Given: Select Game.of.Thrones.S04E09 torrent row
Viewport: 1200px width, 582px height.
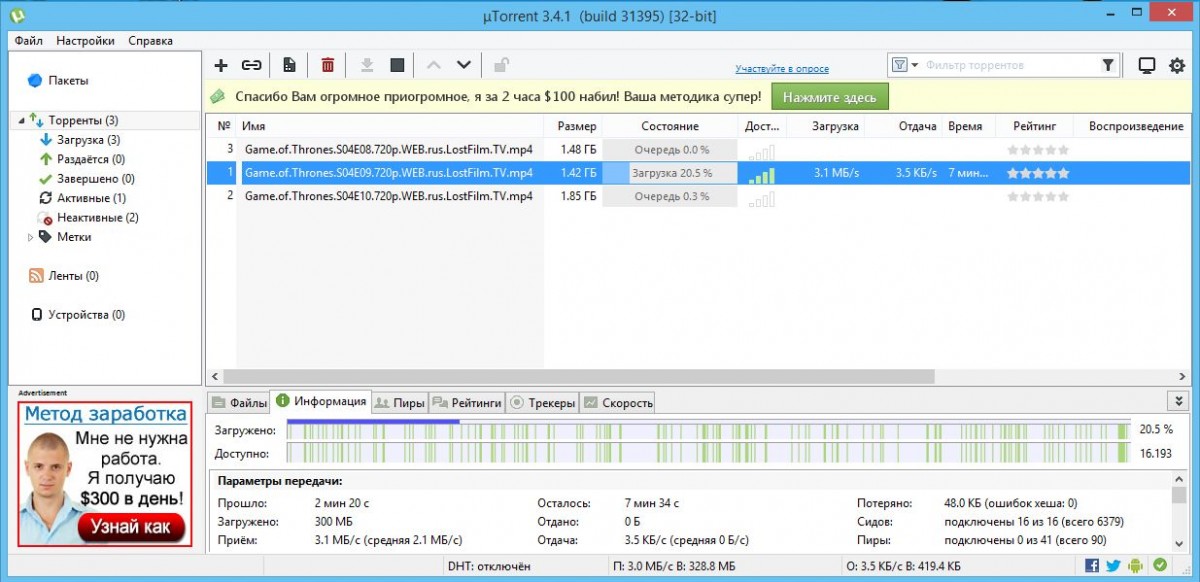Looking at the screenshot, I should click(698, 173).
